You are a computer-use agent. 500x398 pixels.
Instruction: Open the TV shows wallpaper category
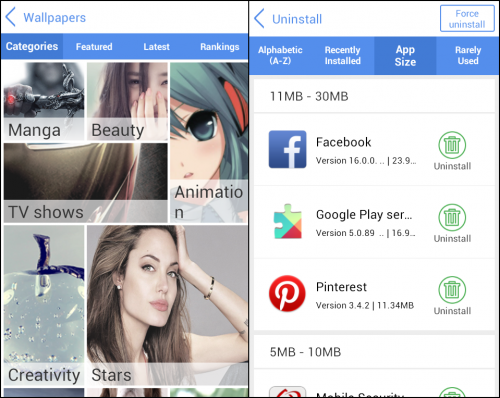tap(86, 183)
